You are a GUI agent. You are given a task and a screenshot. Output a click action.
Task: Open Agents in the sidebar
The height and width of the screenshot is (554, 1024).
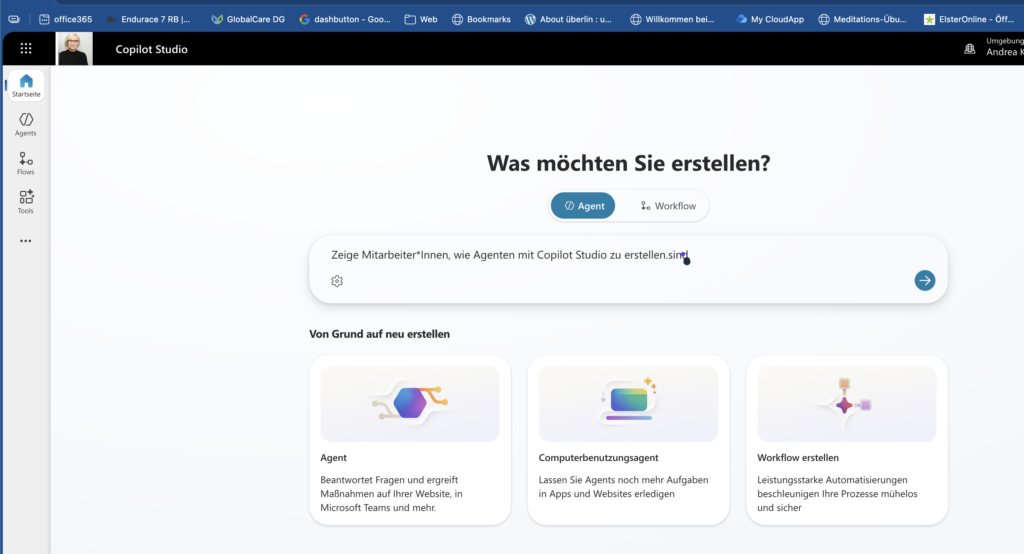click(x=26, y=124)
